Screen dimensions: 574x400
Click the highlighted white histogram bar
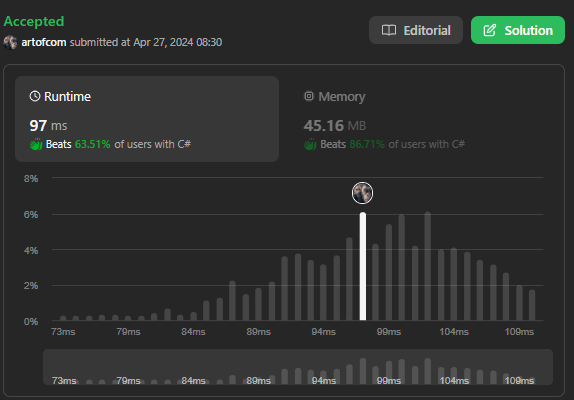coord(363,266)
